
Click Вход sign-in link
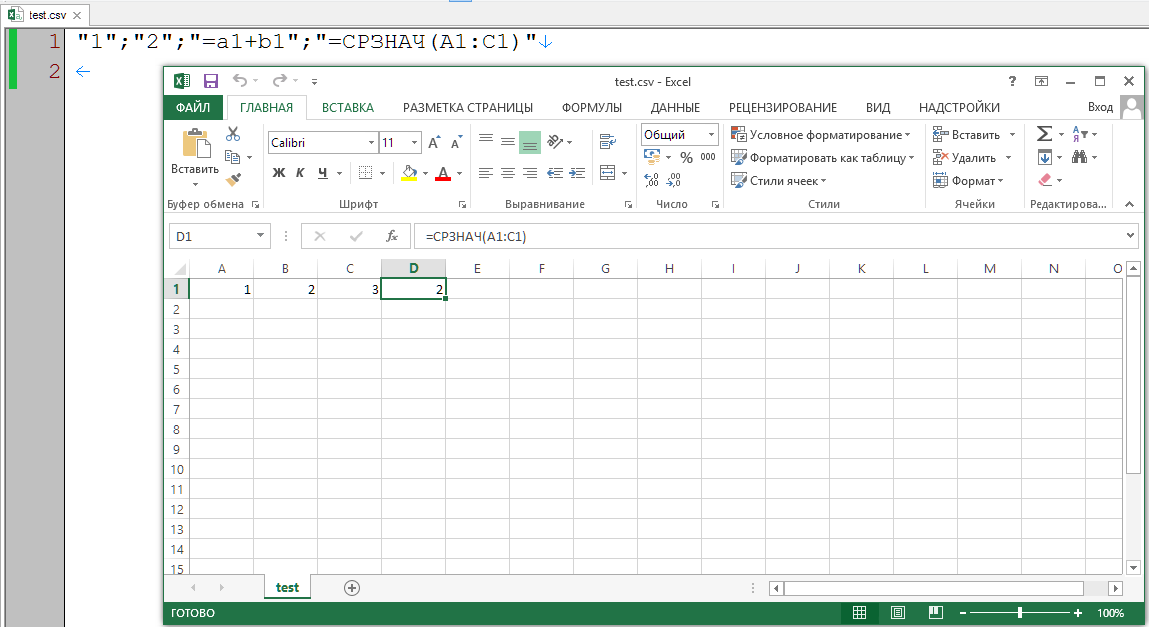tap(1100, 108)
